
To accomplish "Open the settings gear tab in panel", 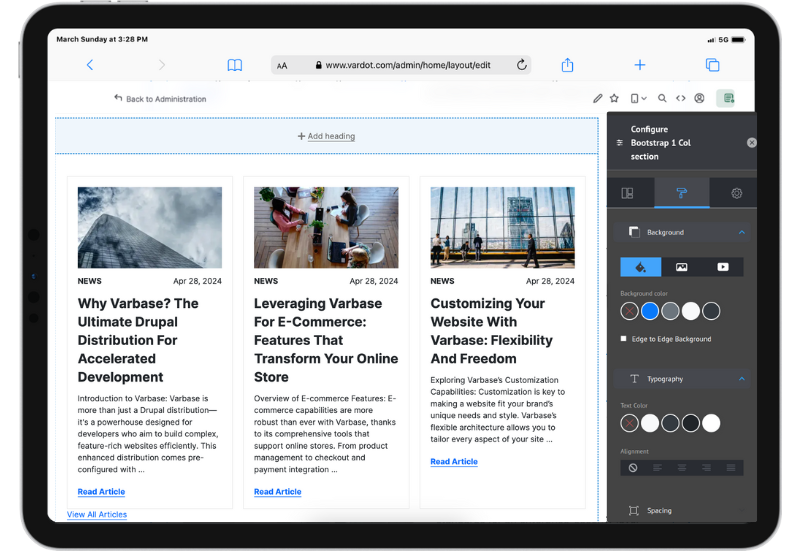I will 737,193.
